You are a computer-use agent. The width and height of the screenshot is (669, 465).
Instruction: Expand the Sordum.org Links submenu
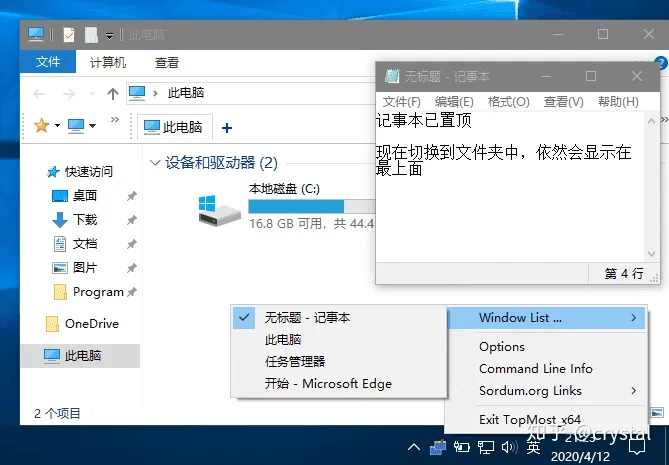click(547, 391)
